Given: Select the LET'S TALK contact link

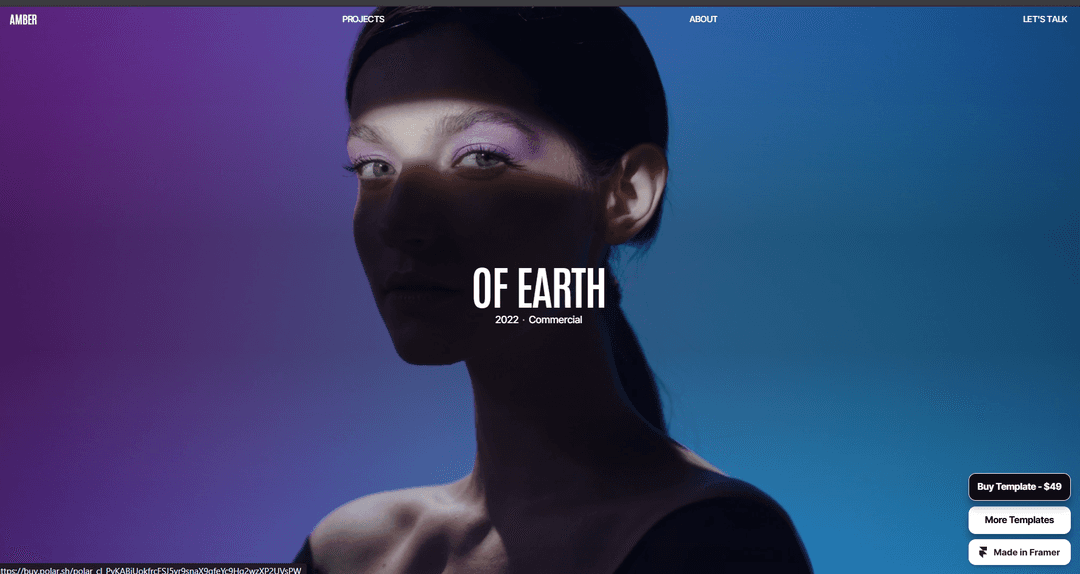Looking at the screenshot, I should pos(1044,19).
